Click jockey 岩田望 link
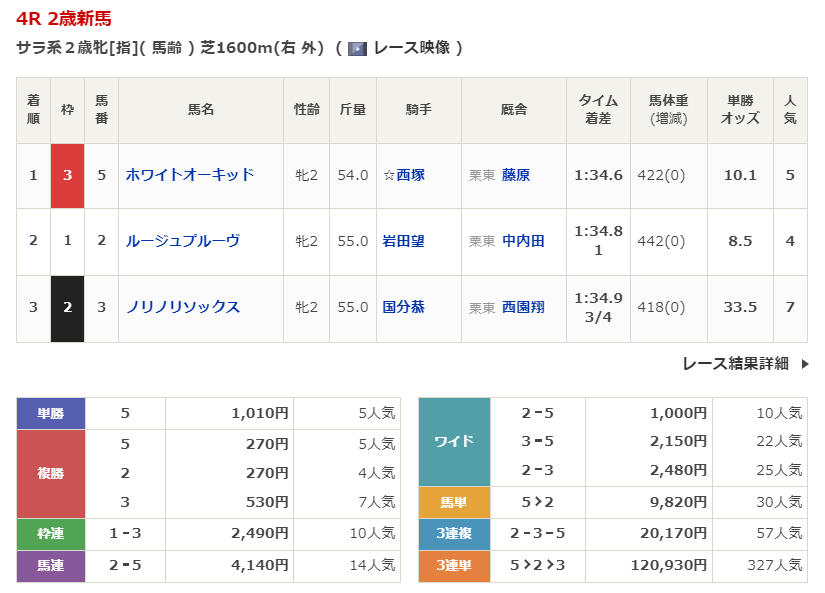Screen dimensions: 825x593 (403, 241)
